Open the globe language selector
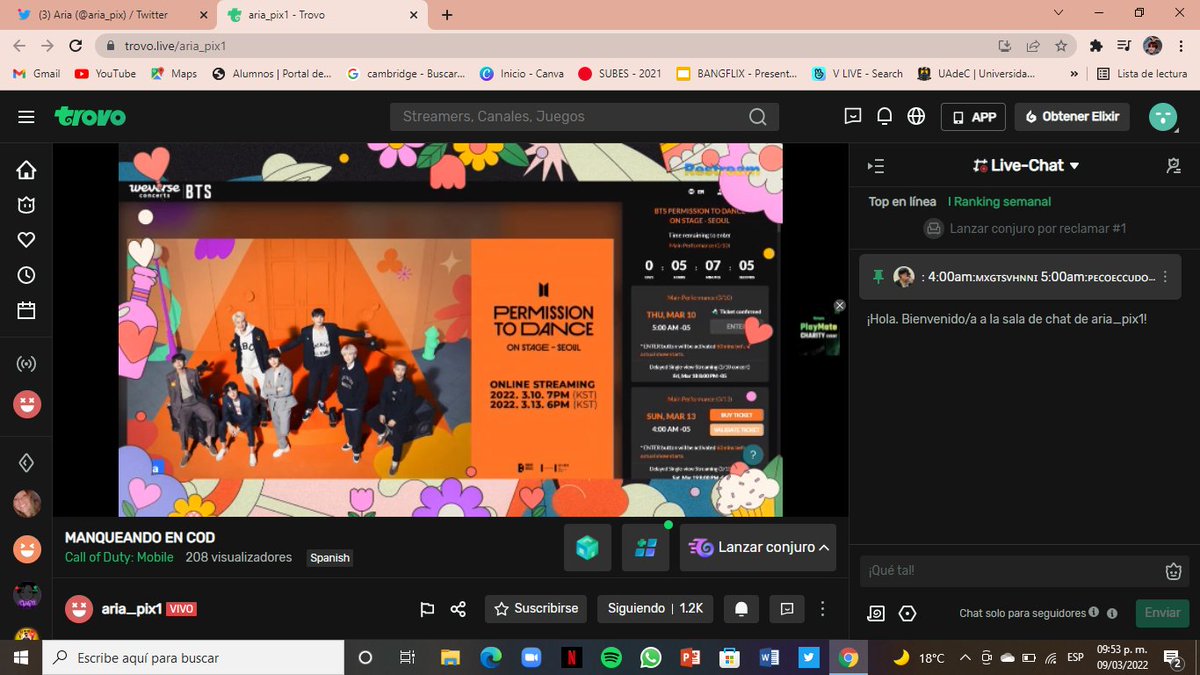 [916, 116]
